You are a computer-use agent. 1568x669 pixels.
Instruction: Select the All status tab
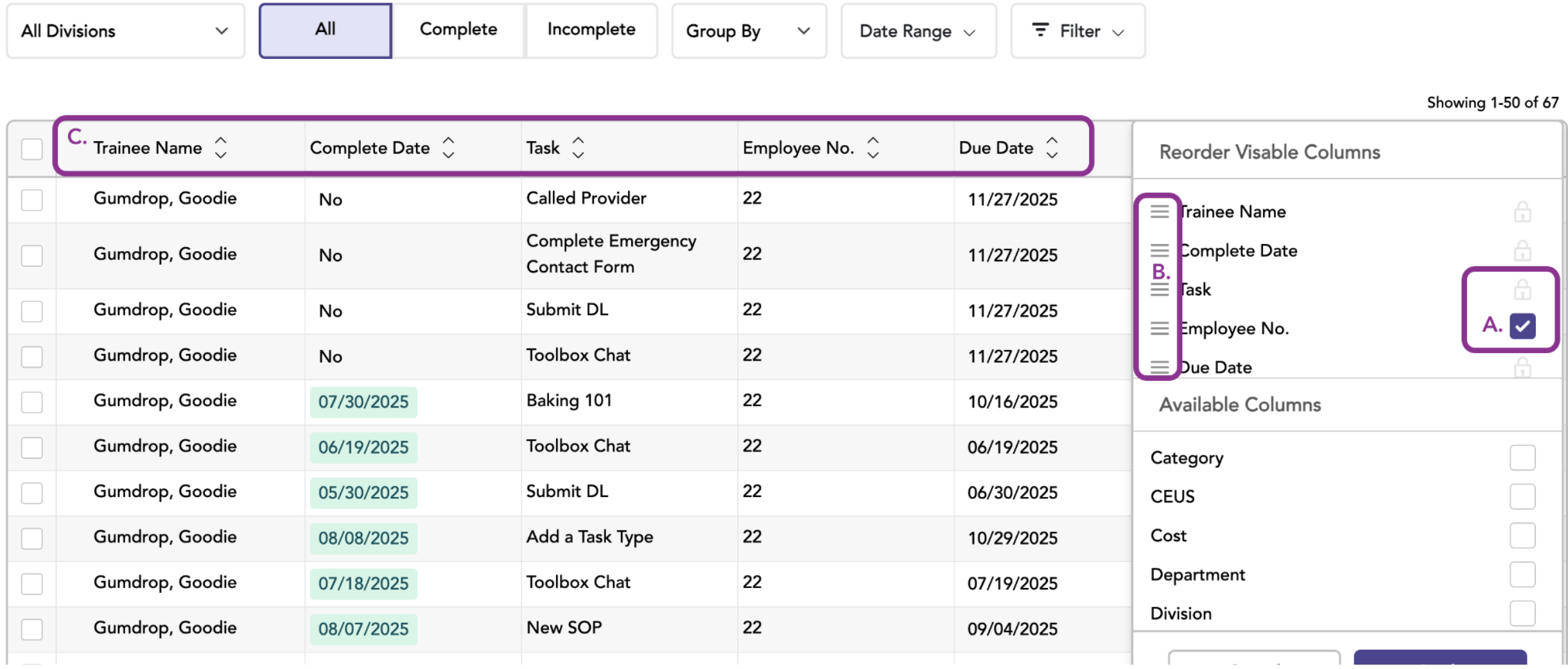[x=326, y=30]
